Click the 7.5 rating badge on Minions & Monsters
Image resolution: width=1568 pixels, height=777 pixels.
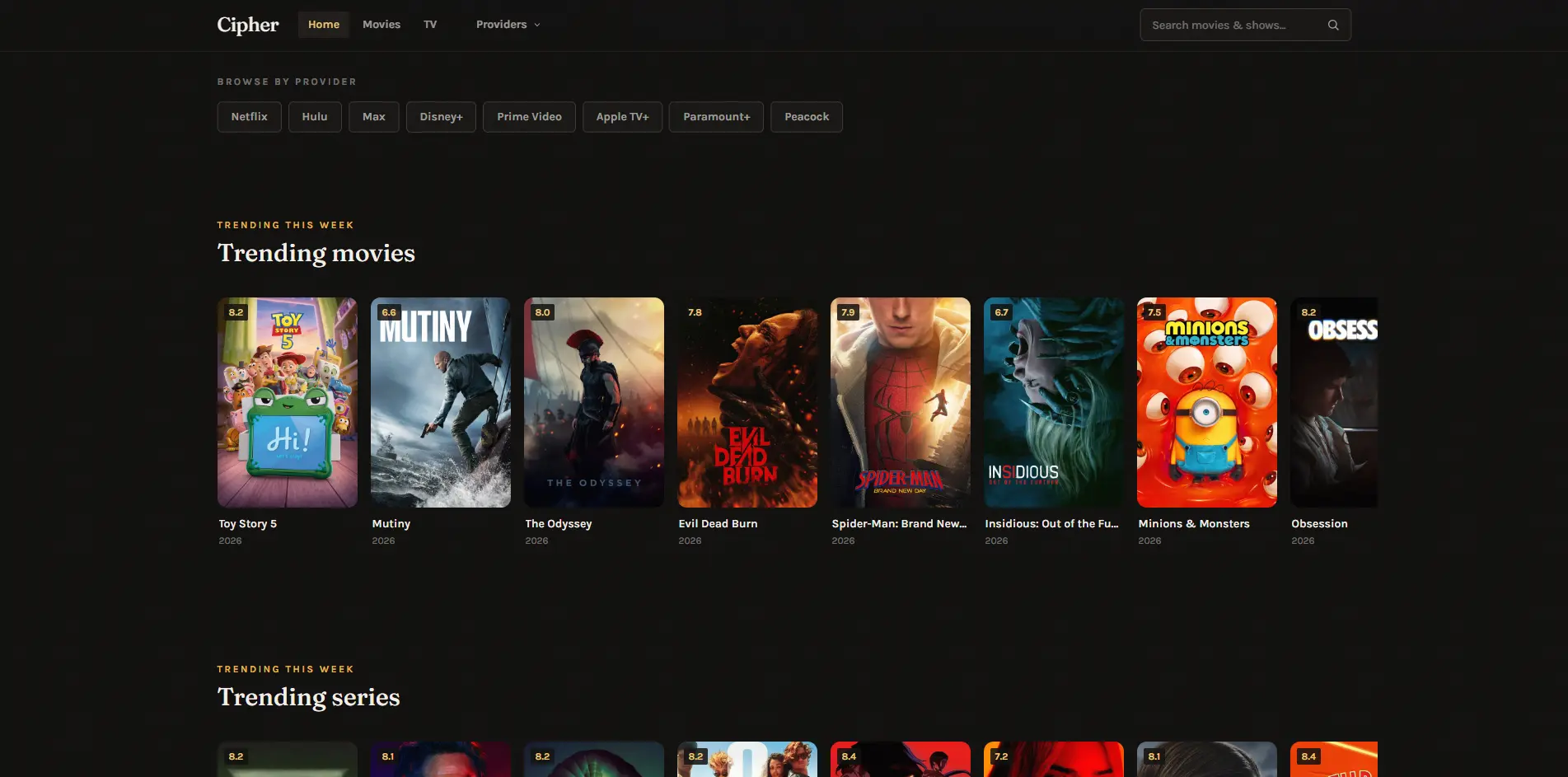pos(1154,312)
